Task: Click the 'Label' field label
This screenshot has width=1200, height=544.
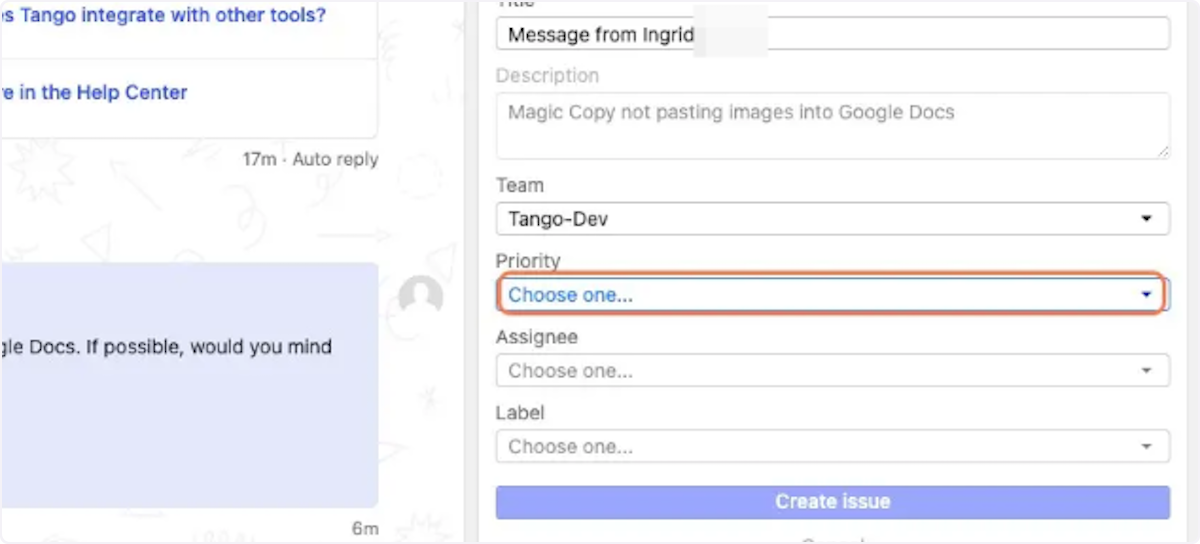Action: pos(520,412)
